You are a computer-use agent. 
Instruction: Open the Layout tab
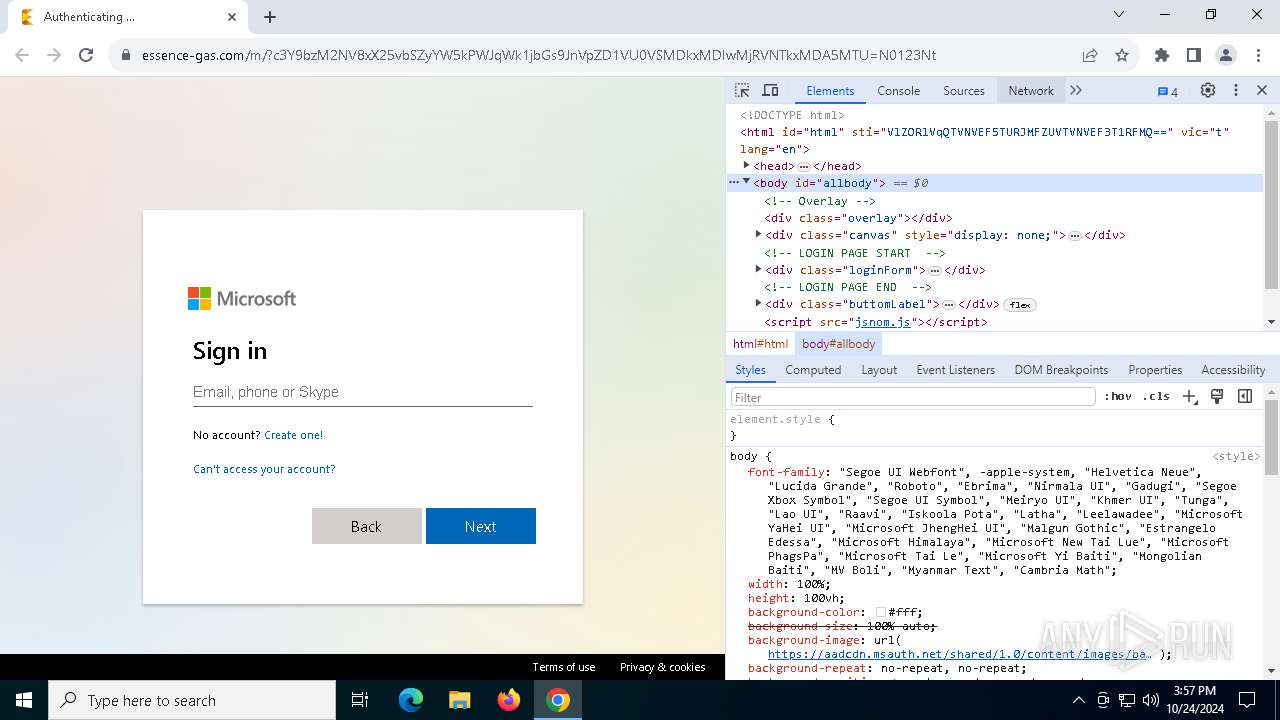tap(879, 370)
